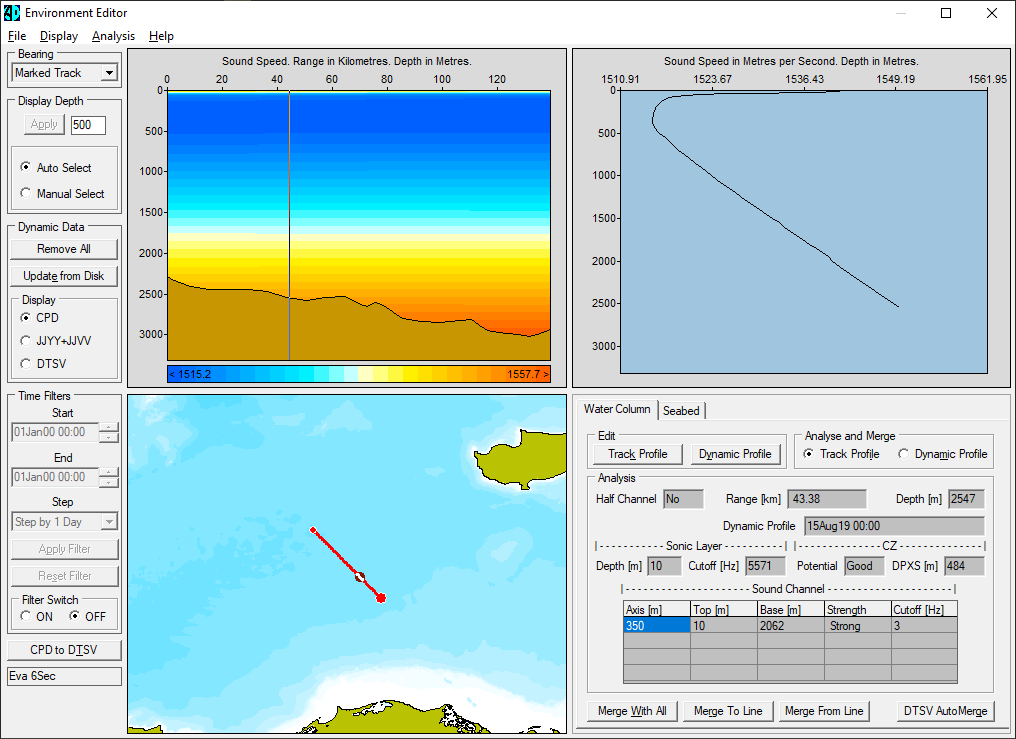The width and height of the screenshot is (1016, 739).
Task: Turn the Filter Switch ON
Action: pyautogui.click(x=37, y=617)
